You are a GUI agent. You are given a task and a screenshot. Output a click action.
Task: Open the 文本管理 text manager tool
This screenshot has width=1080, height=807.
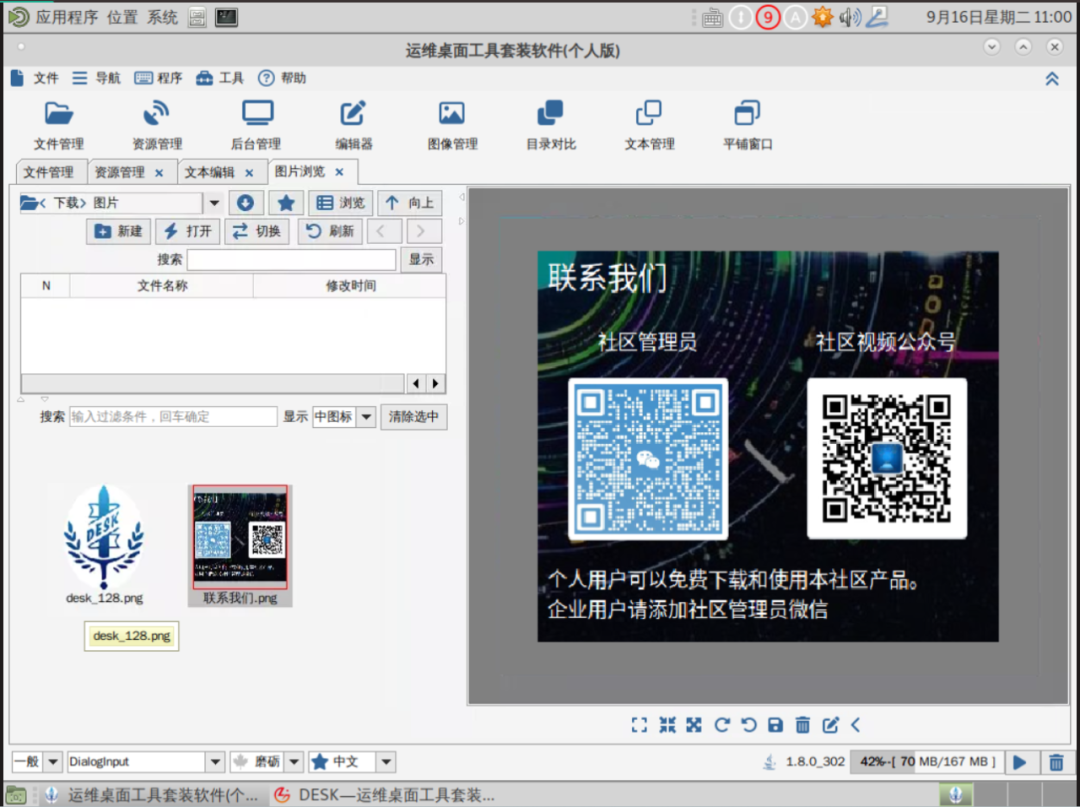649,125
